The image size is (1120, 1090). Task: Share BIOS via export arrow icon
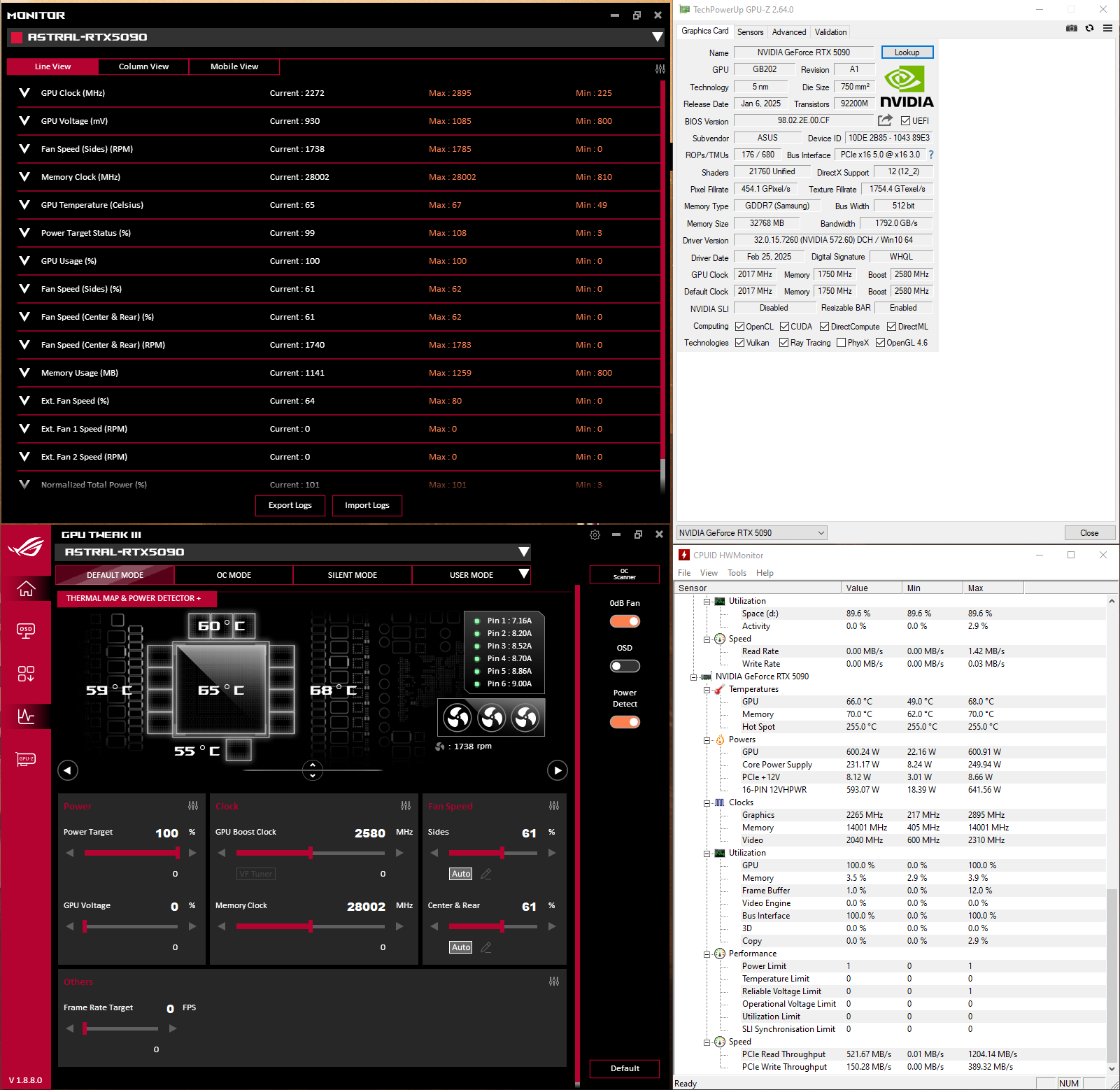tap(885, 120)
